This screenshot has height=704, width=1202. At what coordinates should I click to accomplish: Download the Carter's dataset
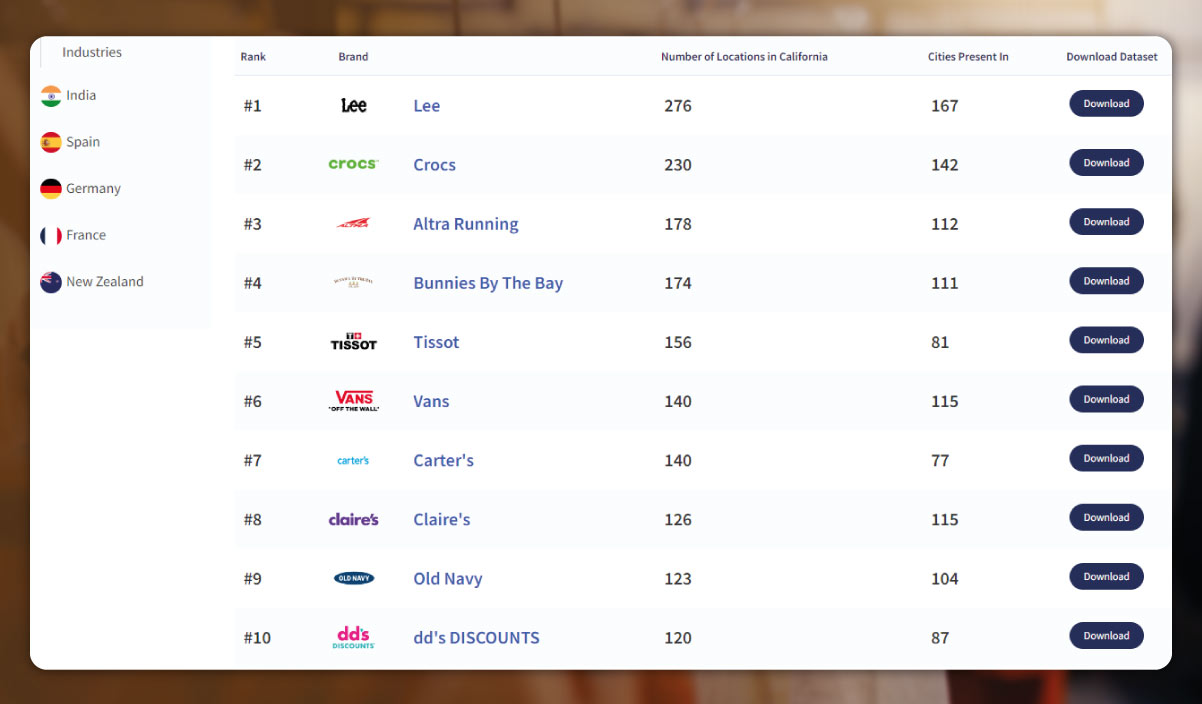[x=1106, y=458]
